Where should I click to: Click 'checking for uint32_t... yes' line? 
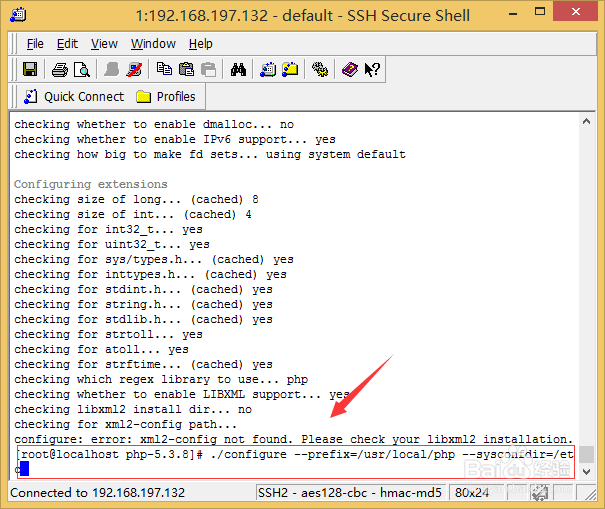[x=112, y=244]
